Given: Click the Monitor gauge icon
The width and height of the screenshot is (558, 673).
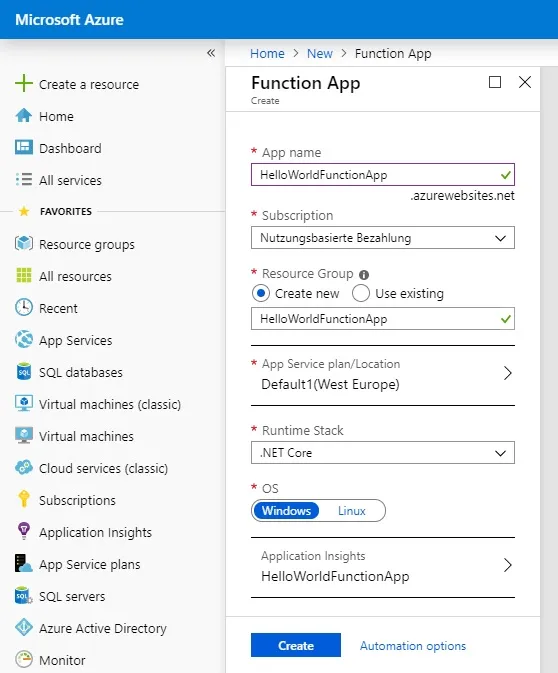Looking at the screenshot, I should (x=24, y=659).
